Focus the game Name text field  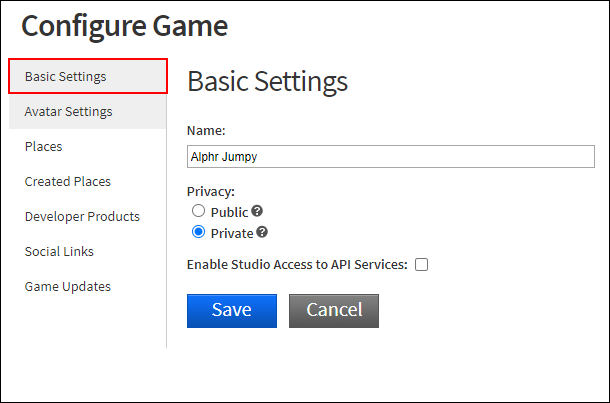coord(390,156)
